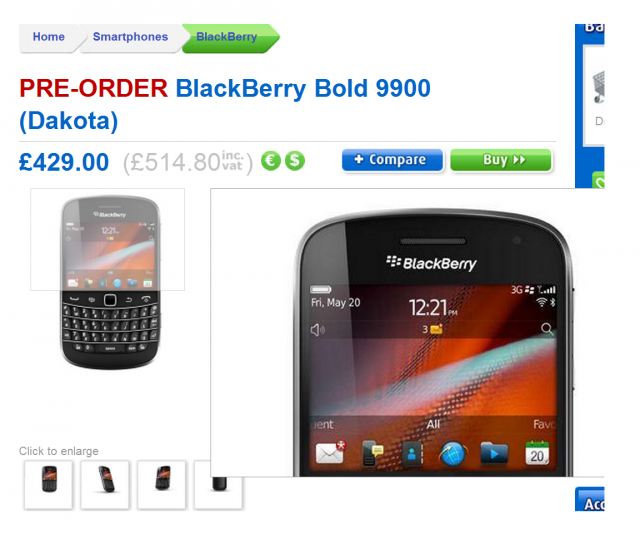
Task: Click the shopping cart icon in sidebar
Action: 598,87
